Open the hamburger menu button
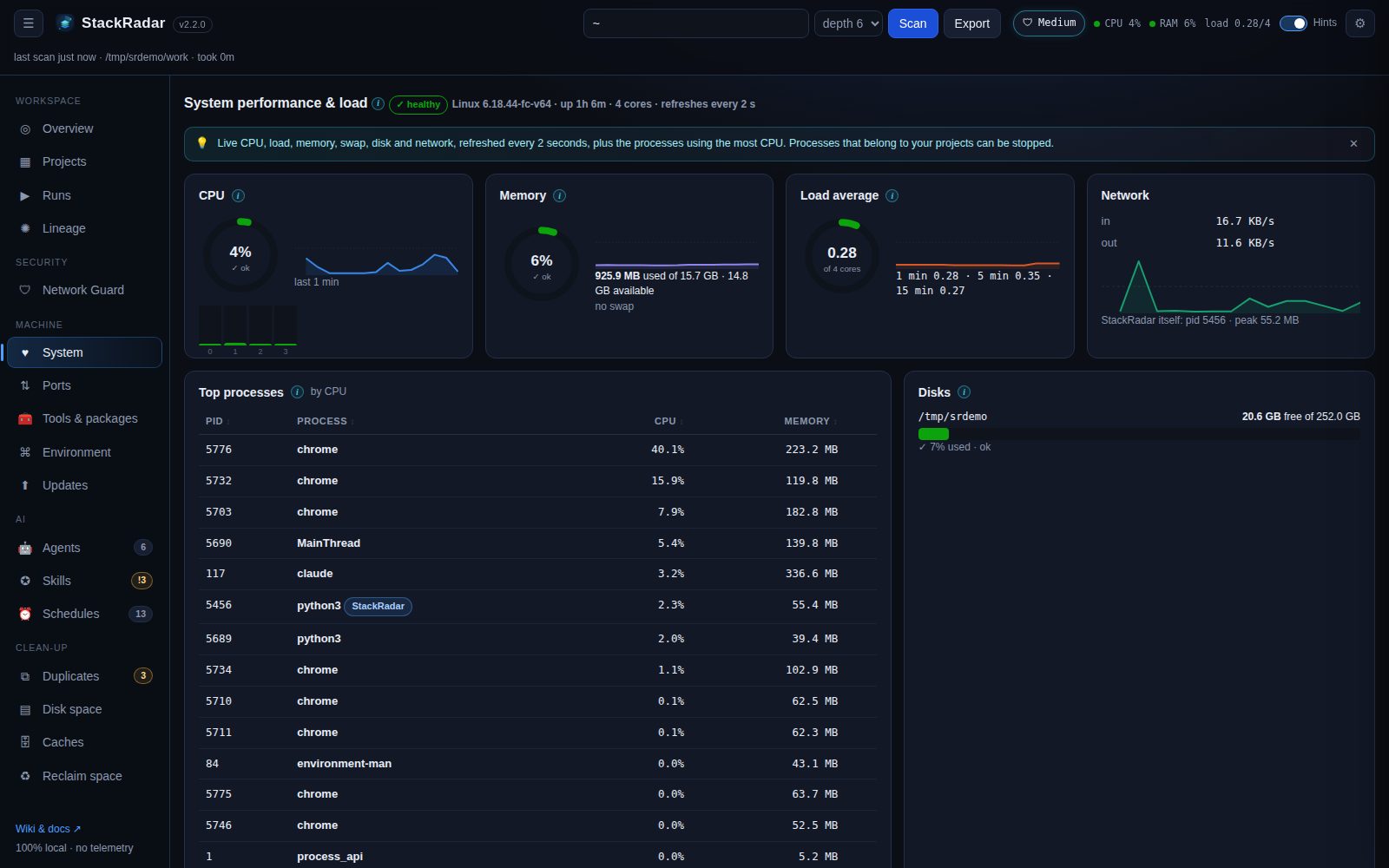This screenshot has width=1389, height=868. [28, 23]
